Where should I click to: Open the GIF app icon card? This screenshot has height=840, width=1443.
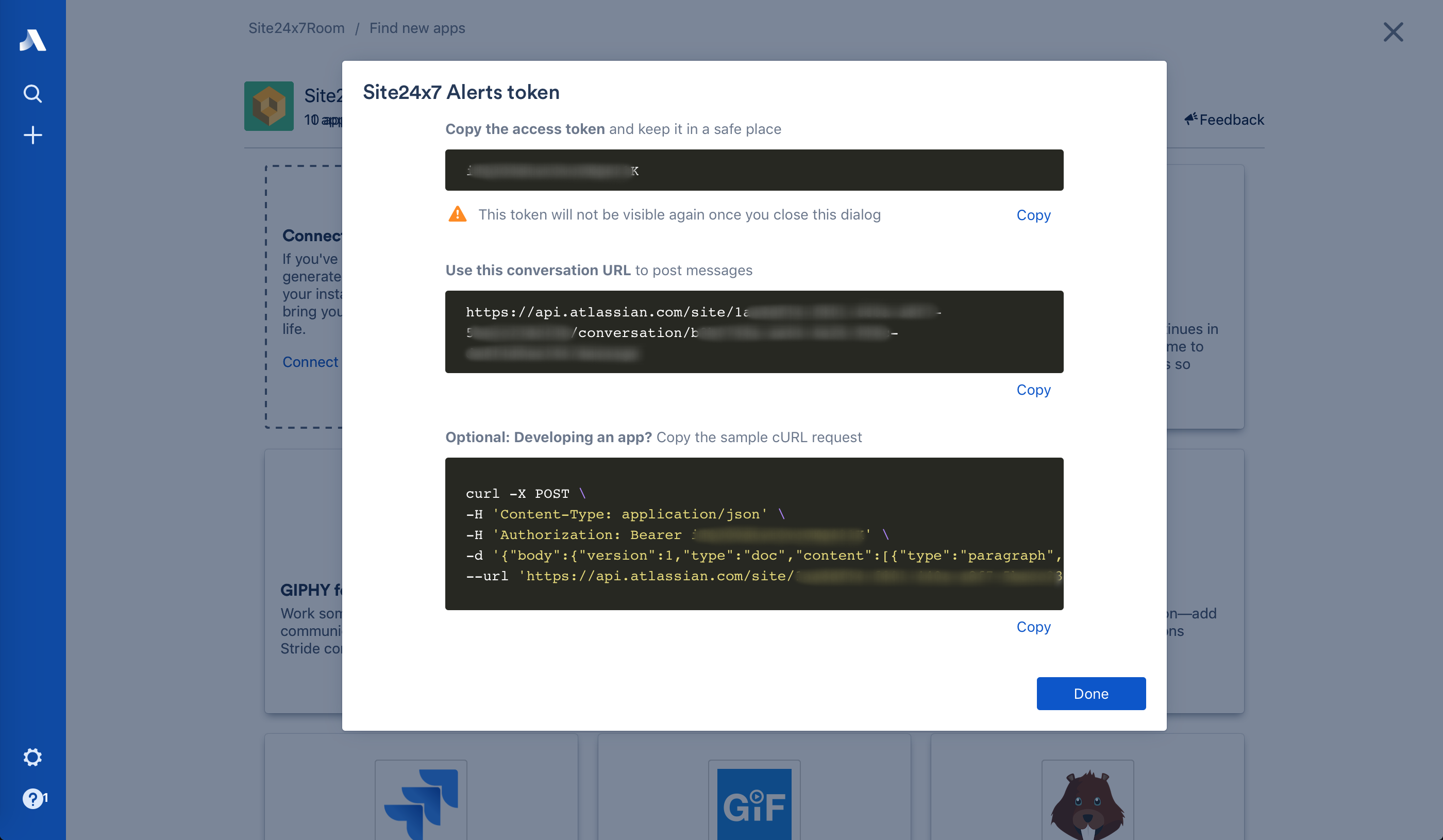(x=754, y=800)
